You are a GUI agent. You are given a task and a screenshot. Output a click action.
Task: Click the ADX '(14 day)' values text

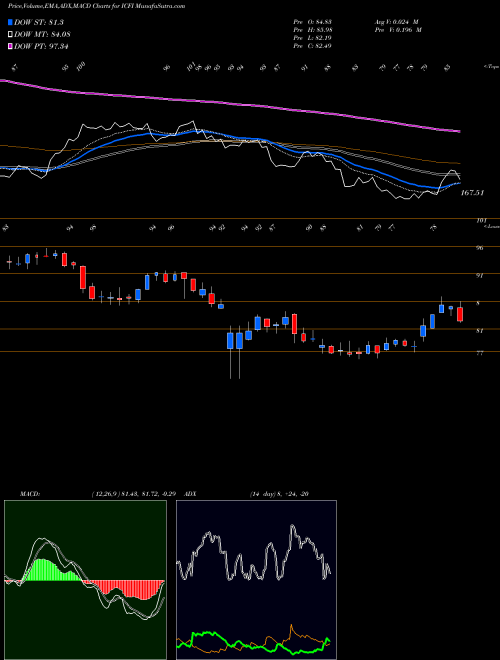(x=279, y=493)
